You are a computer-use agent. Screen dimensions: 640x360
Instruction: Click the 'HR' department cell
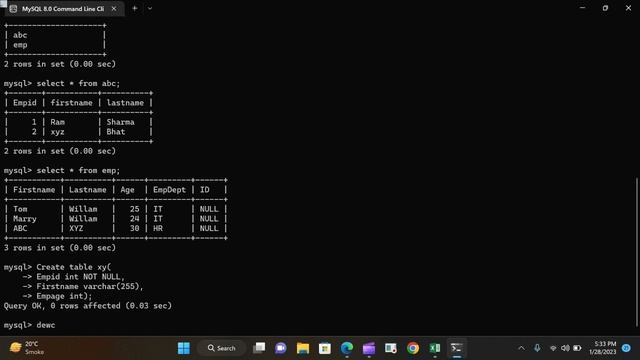click(x=158, y=228)
